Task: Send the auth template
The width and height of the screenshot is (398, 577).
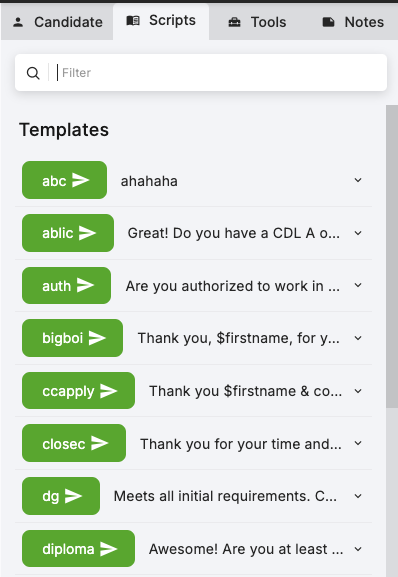Action: click(67, 285)
